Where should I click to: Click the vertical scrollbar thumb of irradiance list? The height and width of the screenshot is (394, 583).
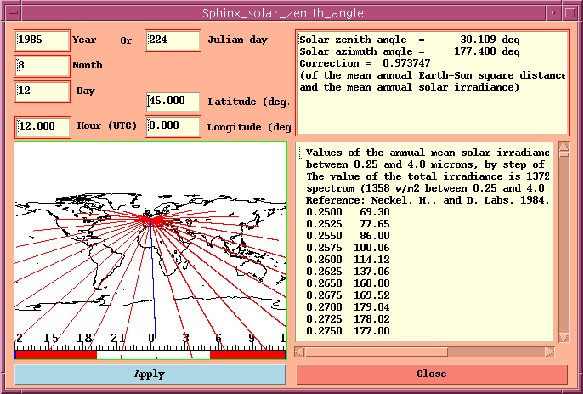tap(564, 154)
